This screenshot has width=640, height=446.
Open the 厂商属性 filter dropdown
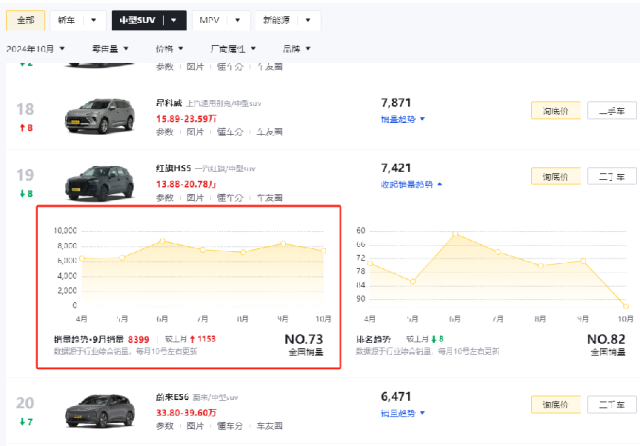pos(233,49)
